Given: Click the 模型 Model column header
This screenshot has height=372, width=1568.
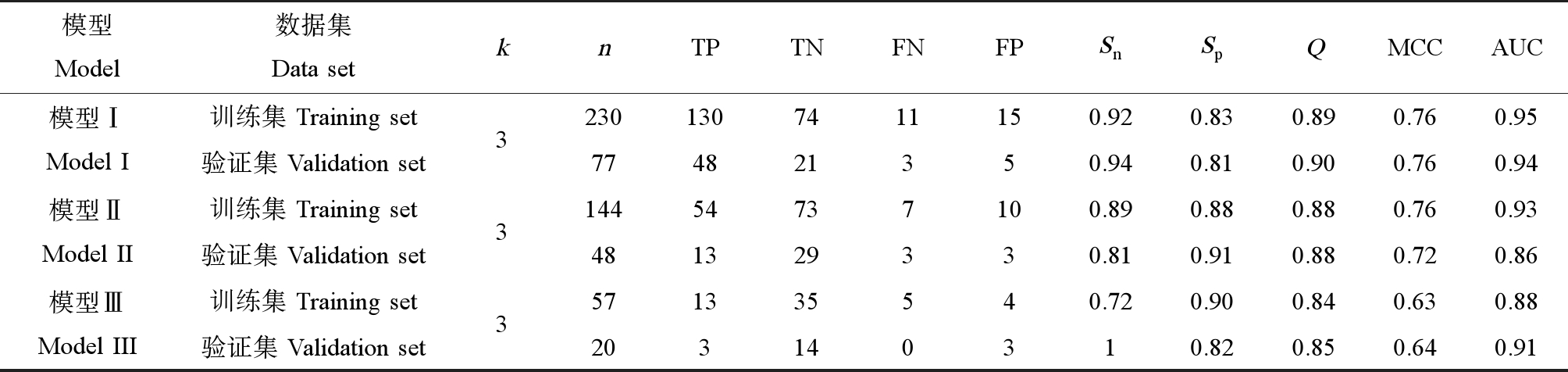Looking at the screenshot, I should 87,47.
